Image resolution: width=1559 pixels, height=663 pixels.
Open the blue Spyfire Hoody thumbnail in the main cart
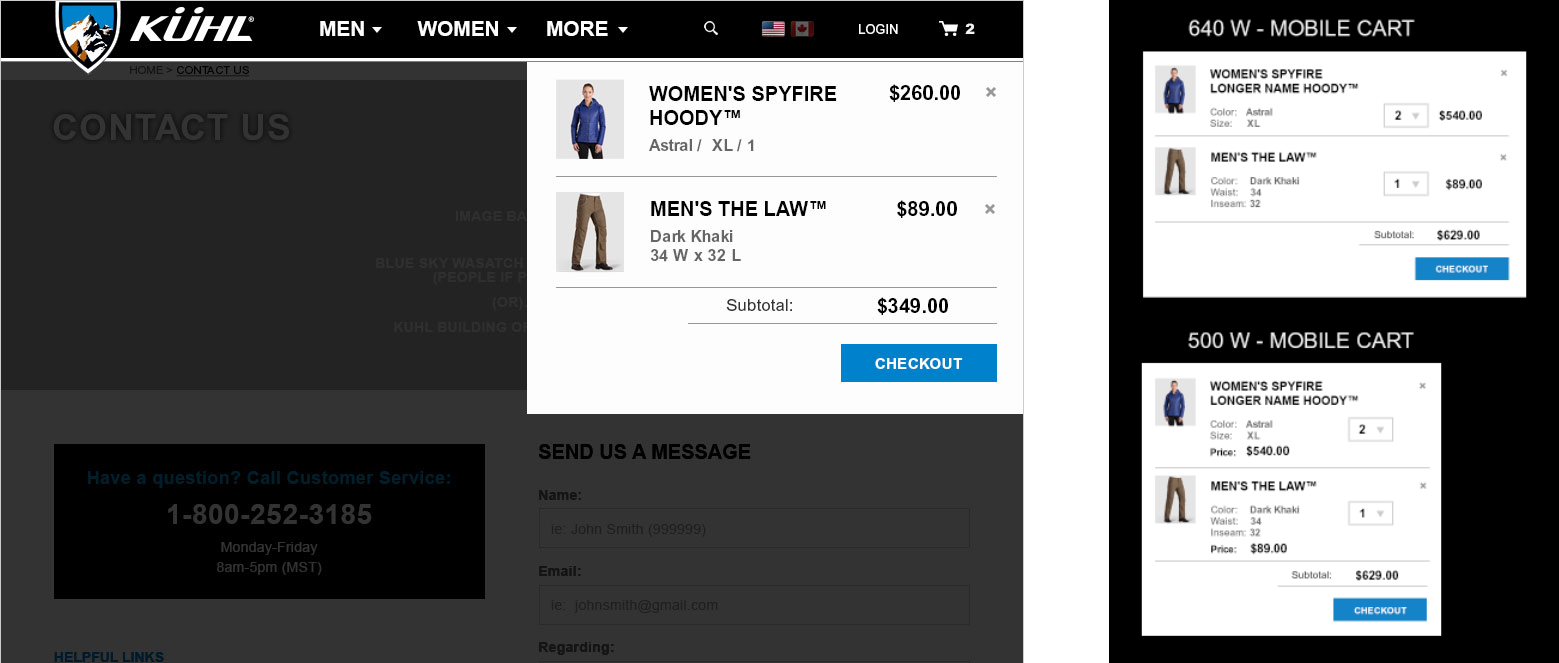pos(590,119)
